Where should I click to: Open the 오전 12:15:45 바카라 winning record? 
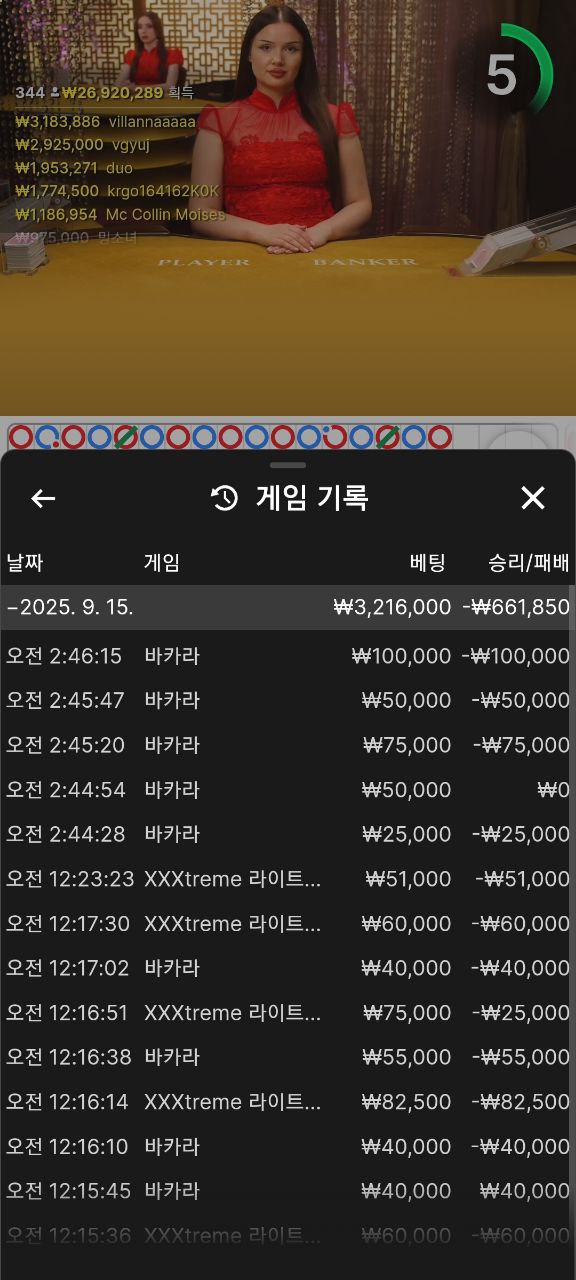(x=286, y=1191)
